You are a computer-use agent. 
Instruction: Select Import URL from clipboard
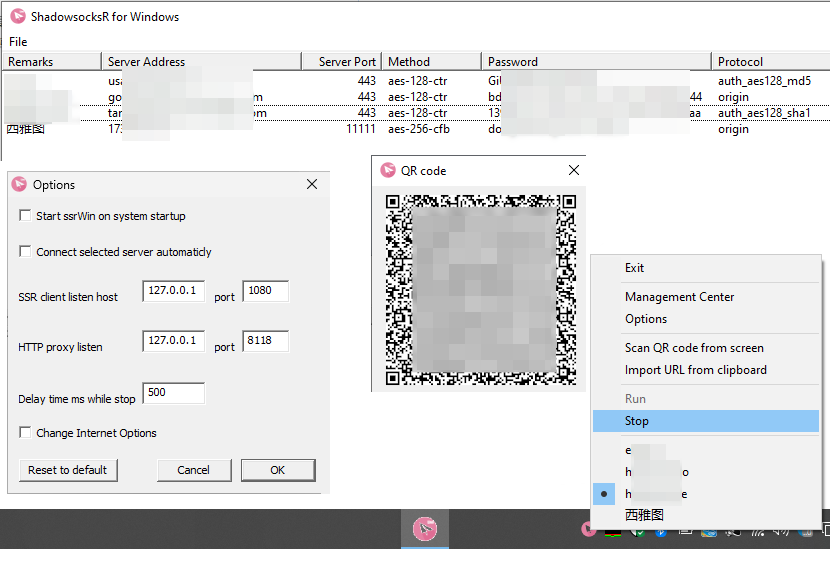pyautogui.click(x=706, y=370)
